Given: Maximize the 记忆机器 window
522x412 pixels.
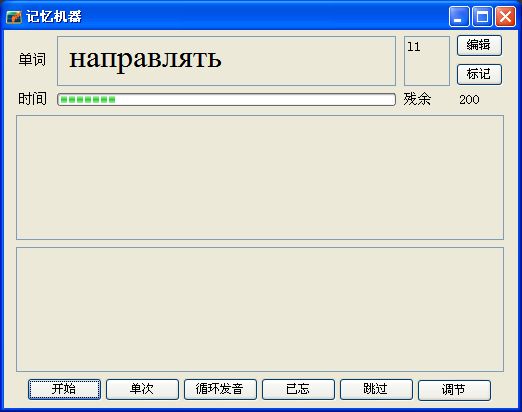Looking at the screenshot, I should tap(482, 17).
